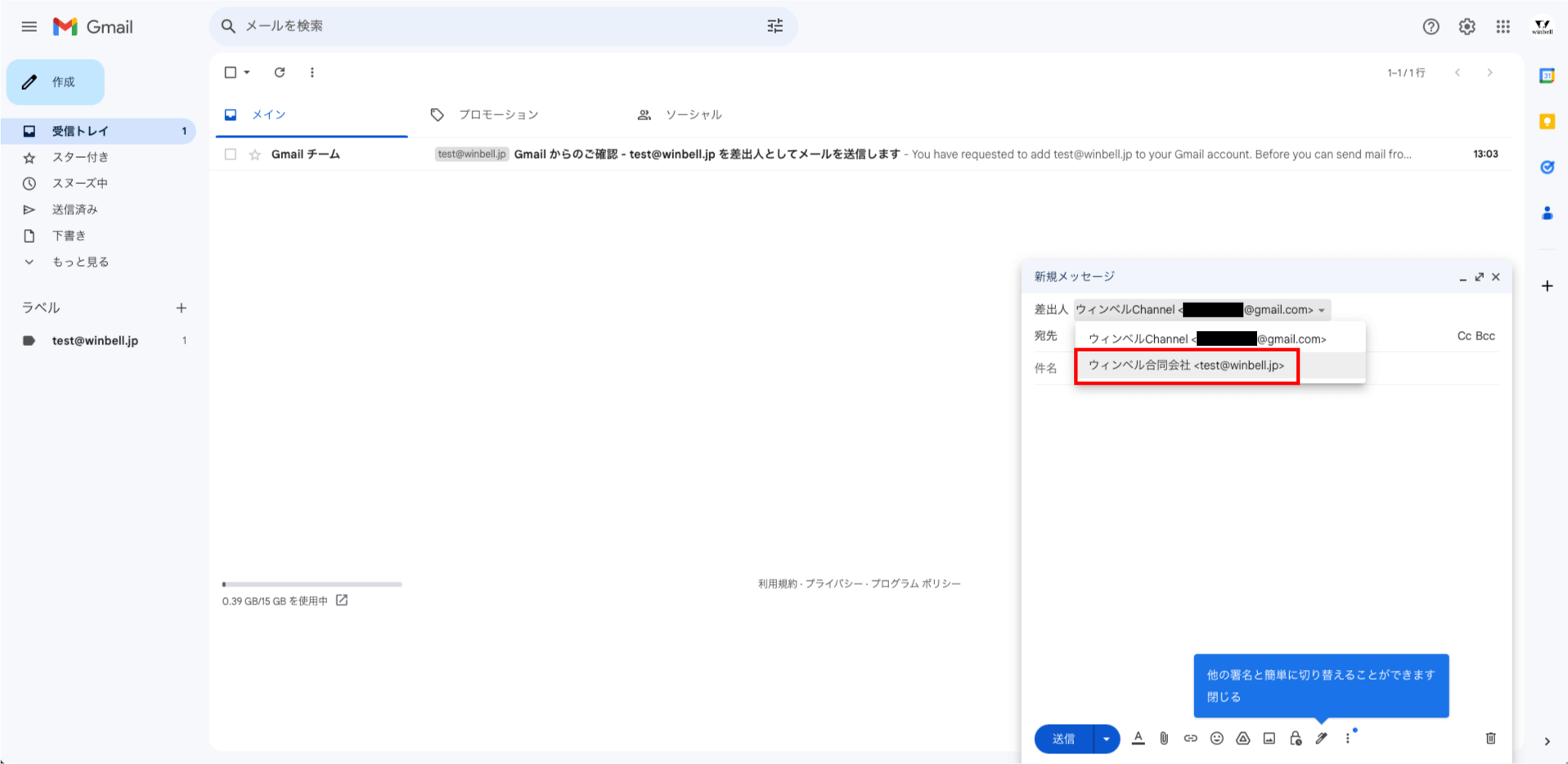Toggle confidential mode lock icon
This screenshot has height=764, width=1568.
[1295, 738]
